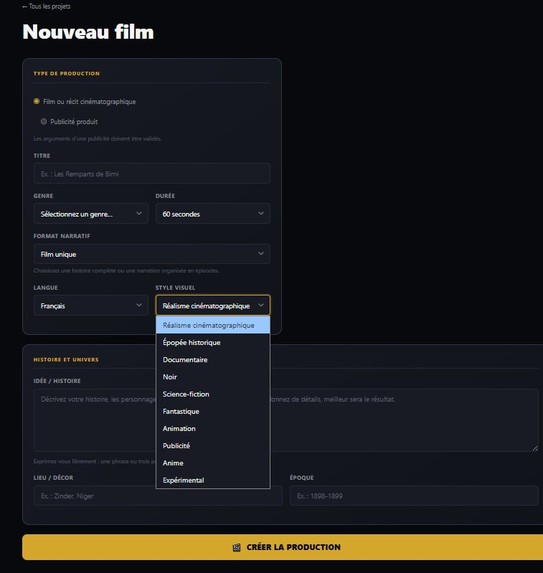Go back via 'Tous les projets' link

click(46, 6)
